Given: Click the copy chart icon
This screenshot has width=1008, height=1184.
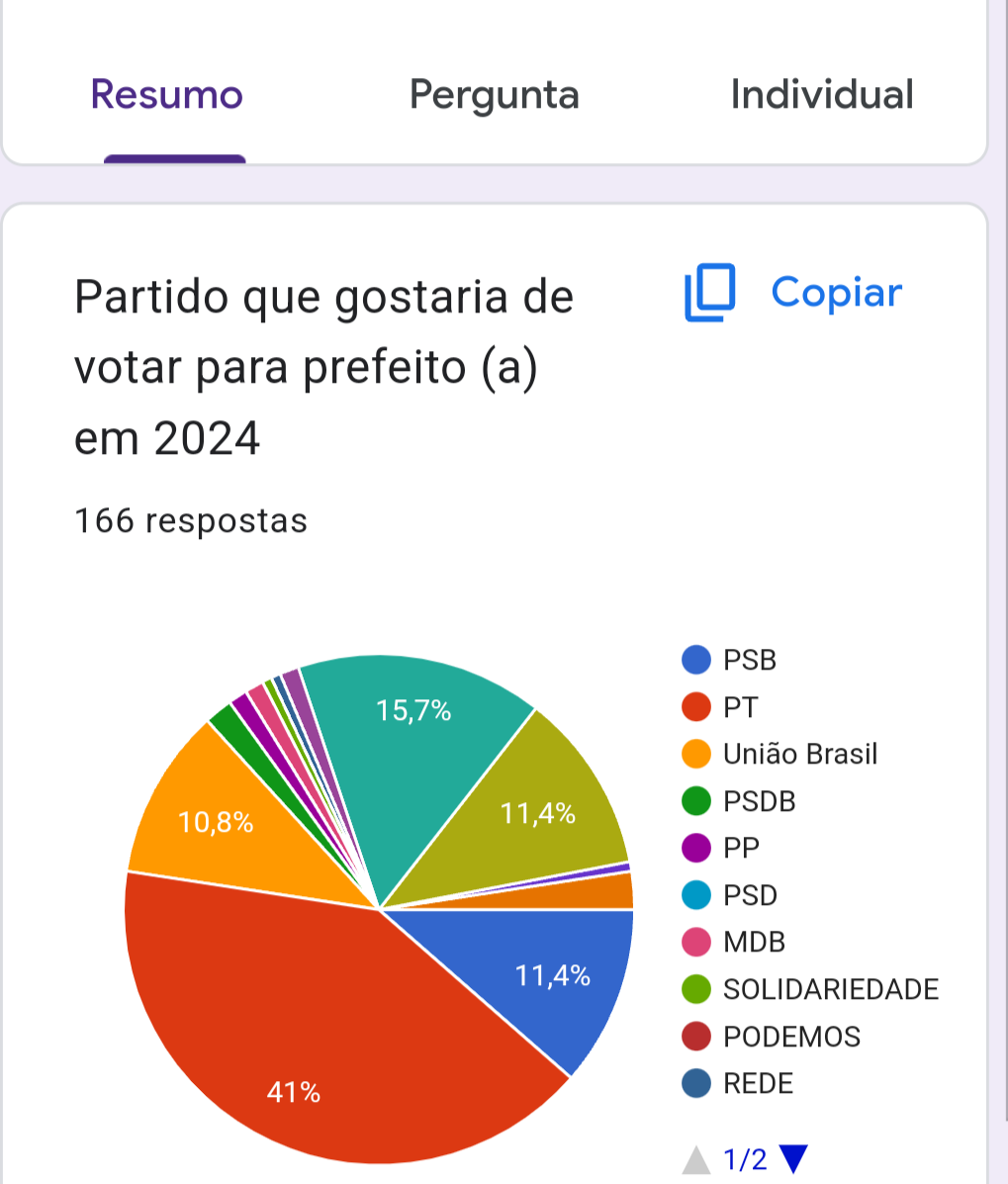Looking at the screenshot, I should (709, 292).
